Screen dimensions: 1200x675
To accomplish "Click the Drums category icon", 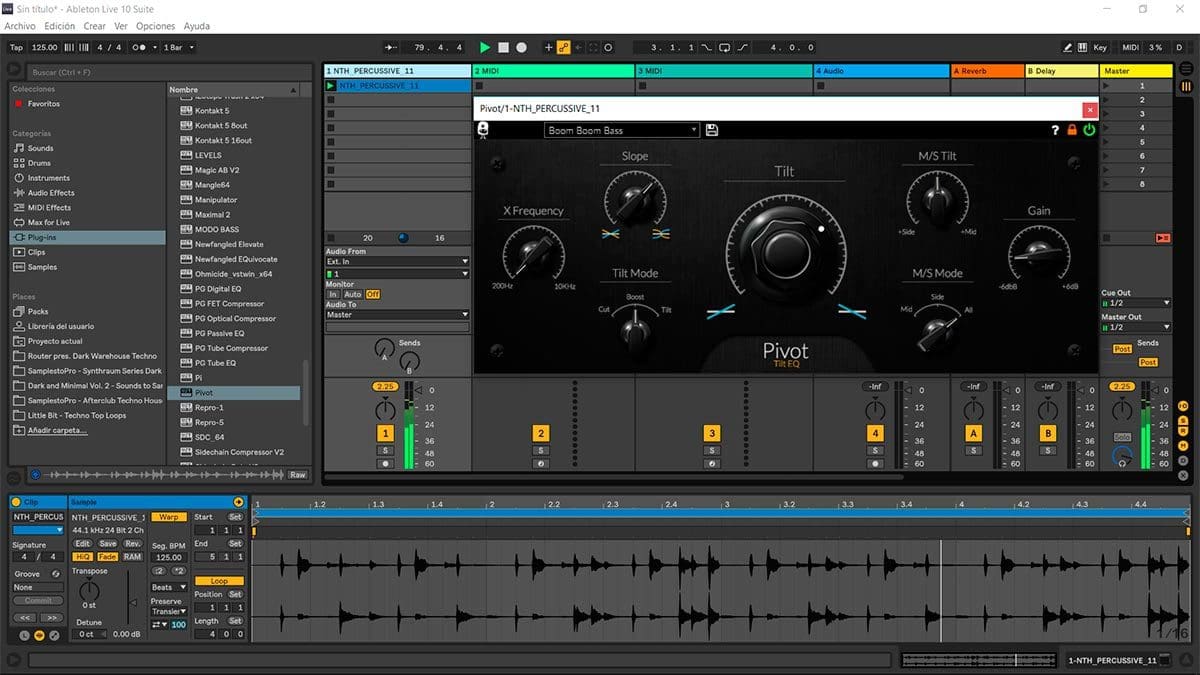I will tap(19, 163).
